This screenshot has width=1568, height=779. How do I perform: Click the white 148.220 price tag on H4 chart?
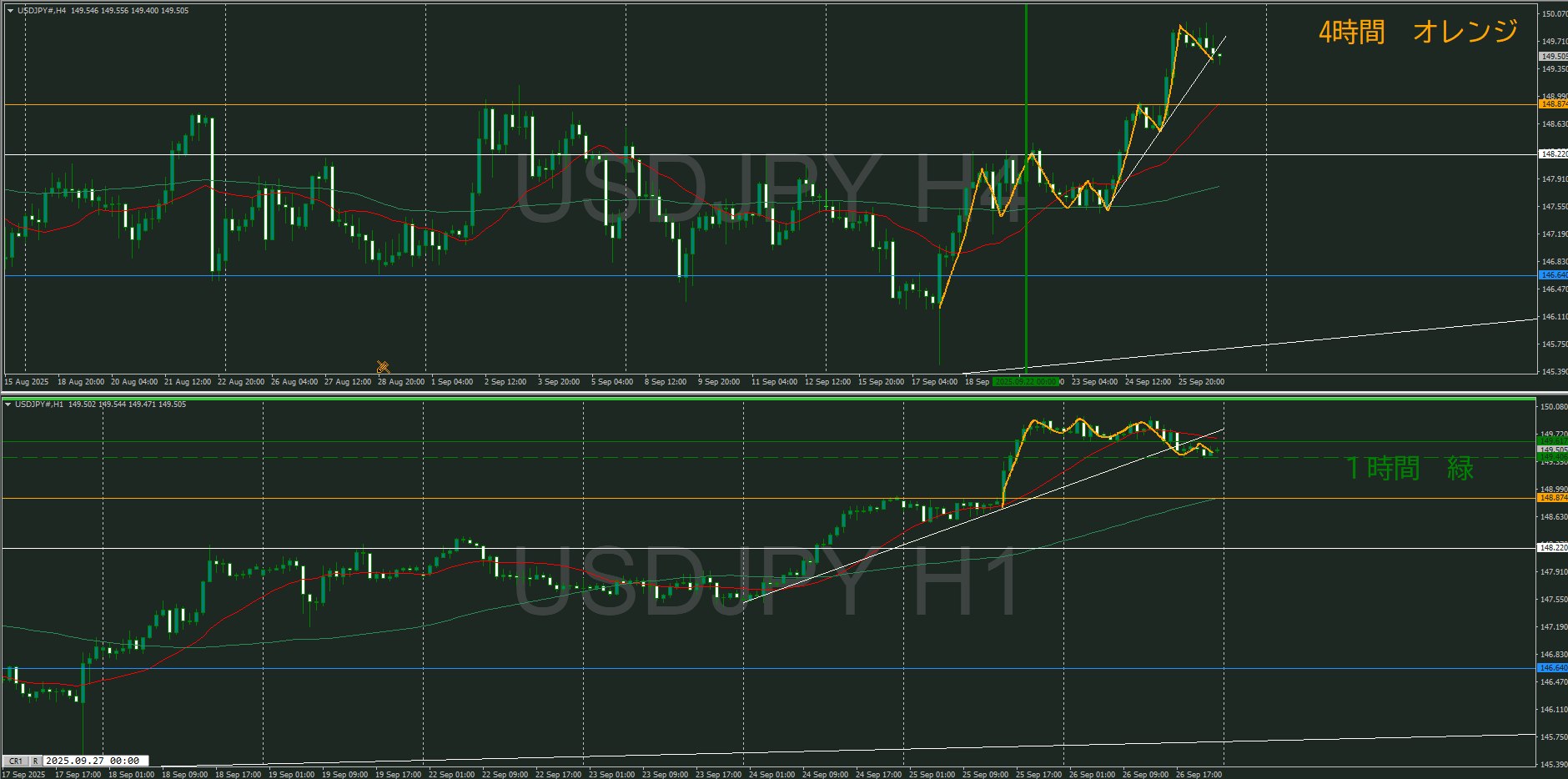[1553, 154]
